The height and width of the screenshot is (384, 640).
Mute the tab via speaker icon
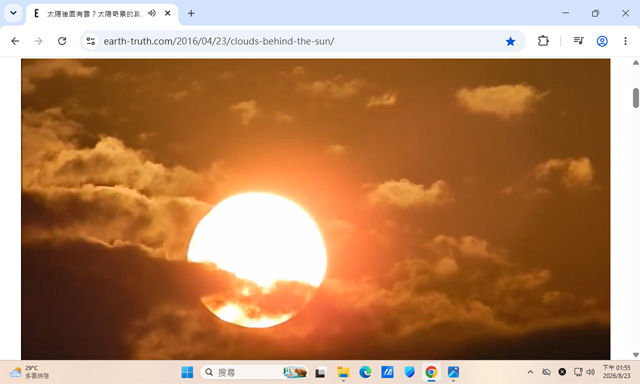pos(152,13)
